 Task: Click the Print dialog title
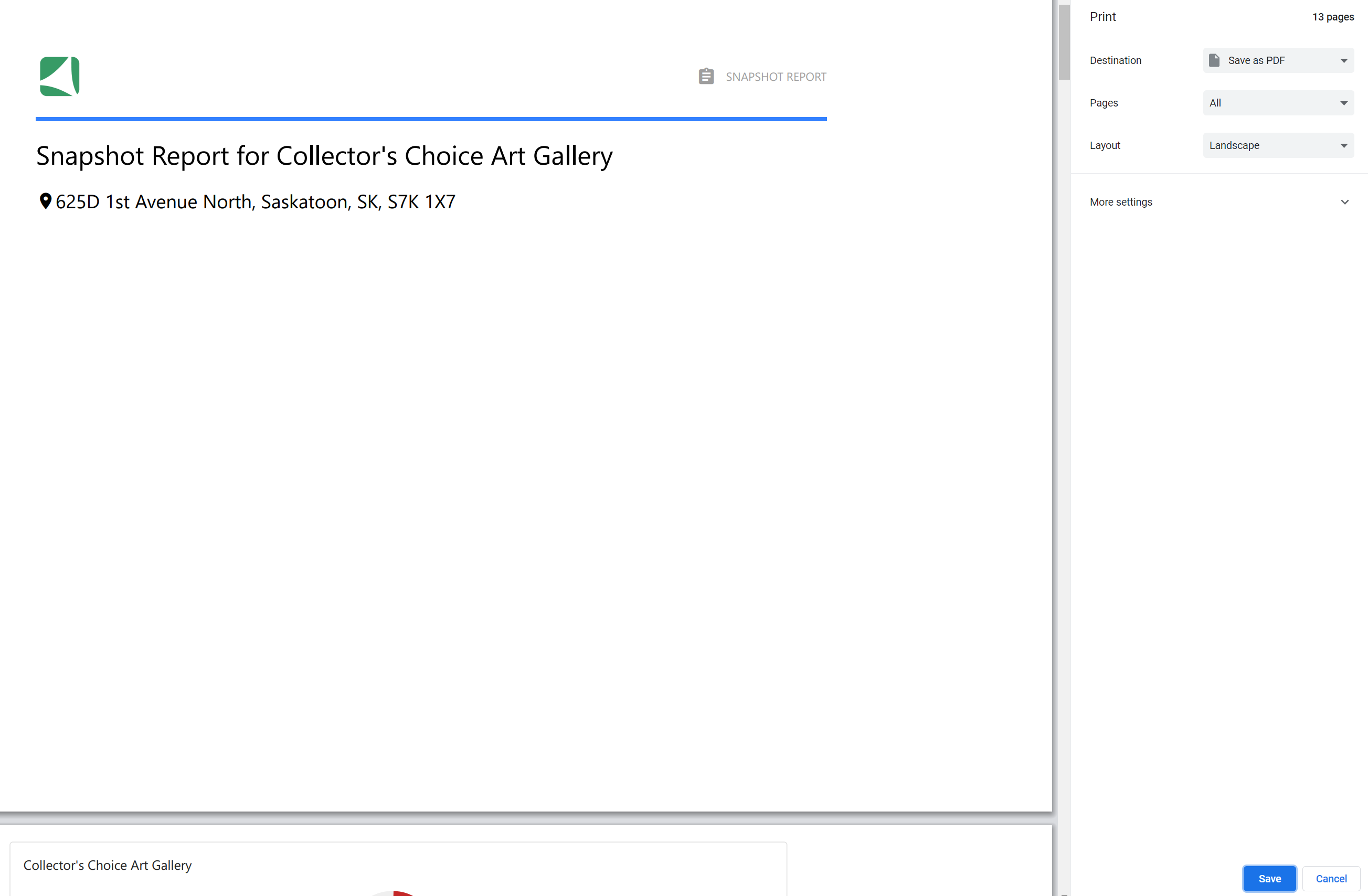point(1102,17)
